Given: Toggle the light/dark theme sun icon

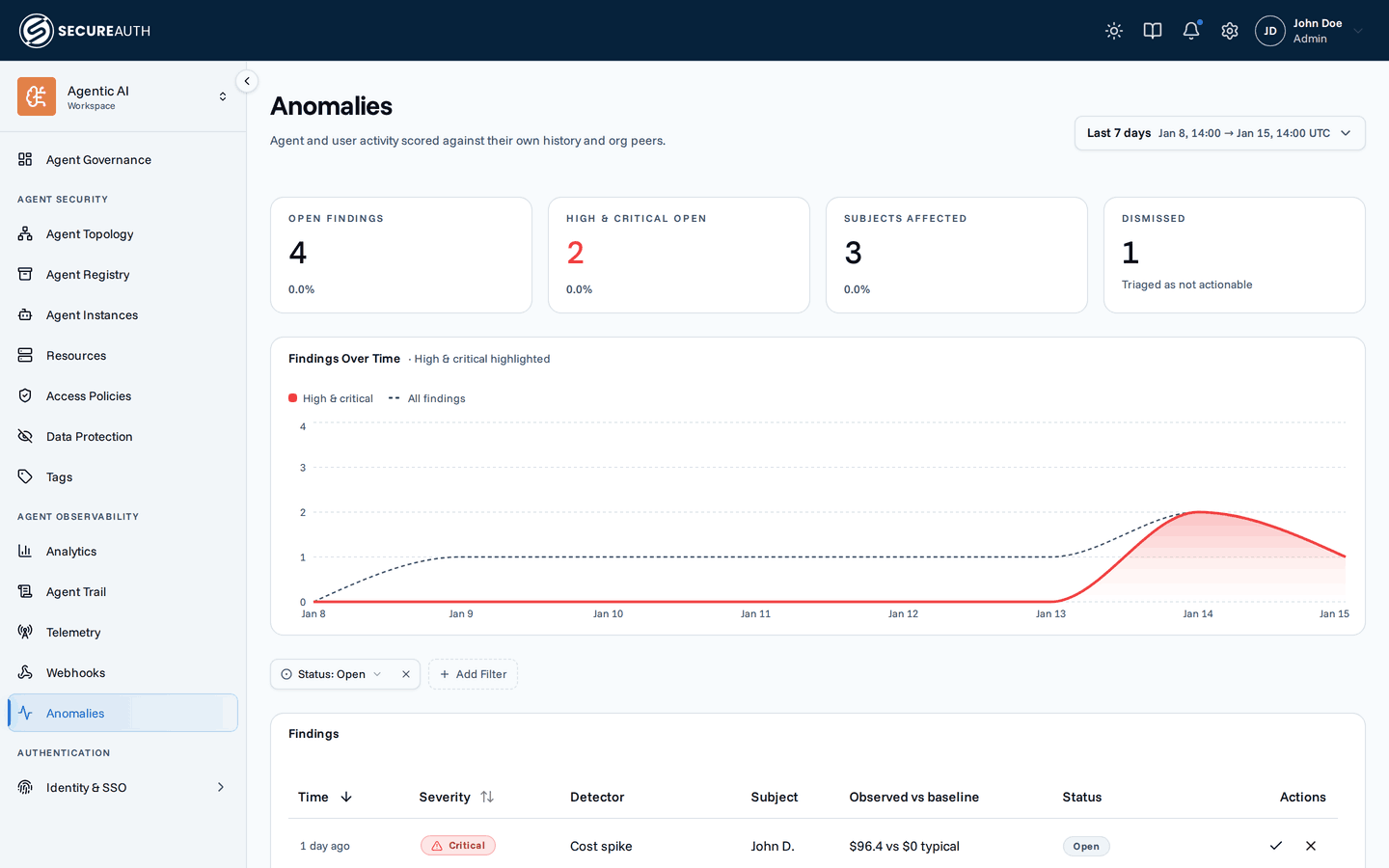Looking at the screenshot, I should pyautogui.click(x=1114, y=31).
